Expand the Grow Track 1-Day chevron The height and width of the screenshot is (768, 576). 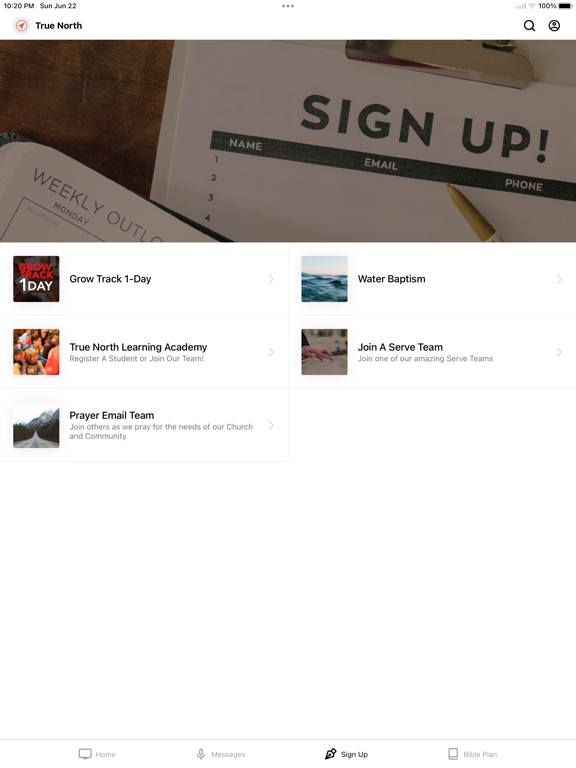[x=271, y=279]
